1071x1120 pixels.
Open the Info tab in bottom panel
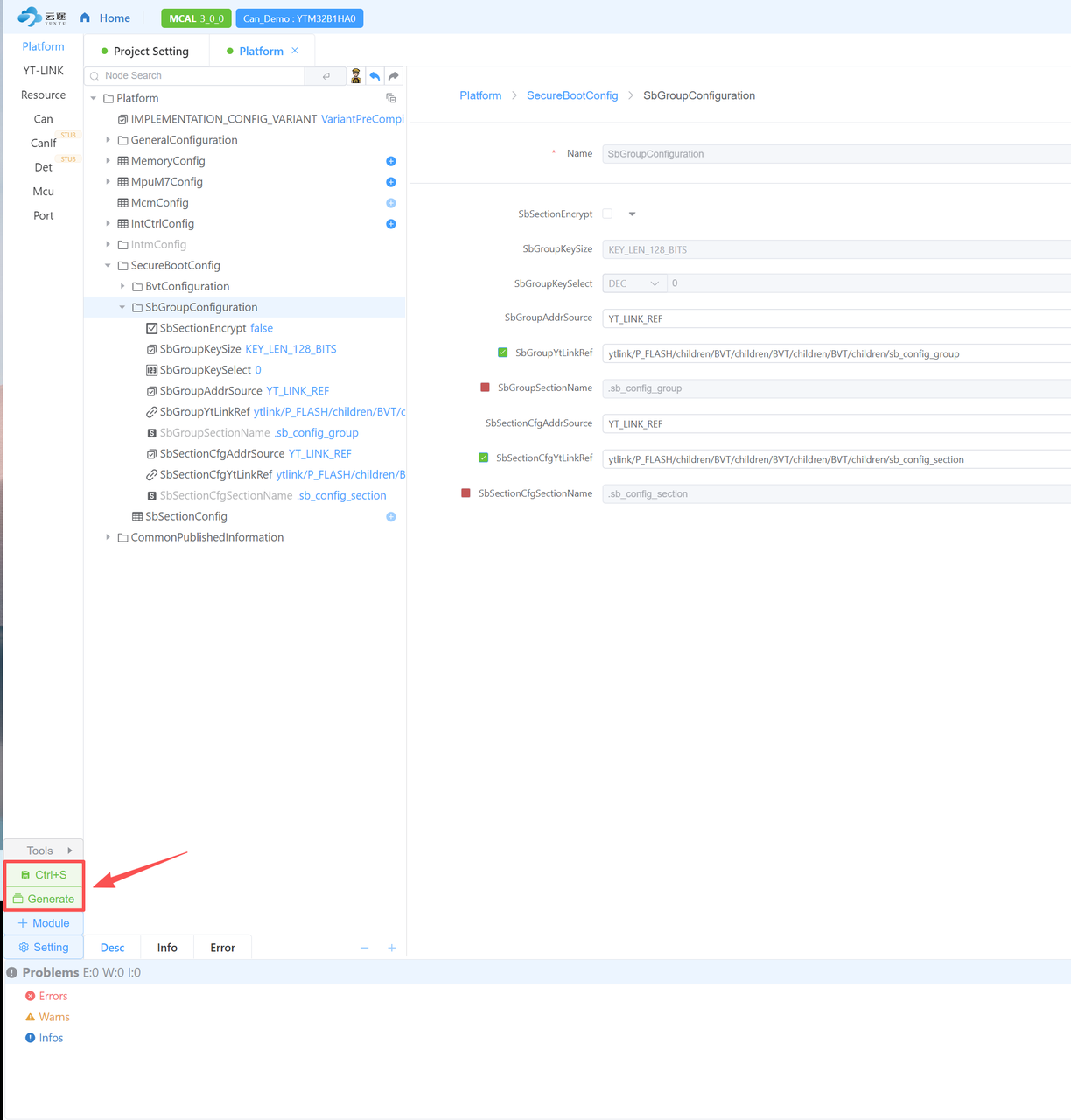[167, 948]
